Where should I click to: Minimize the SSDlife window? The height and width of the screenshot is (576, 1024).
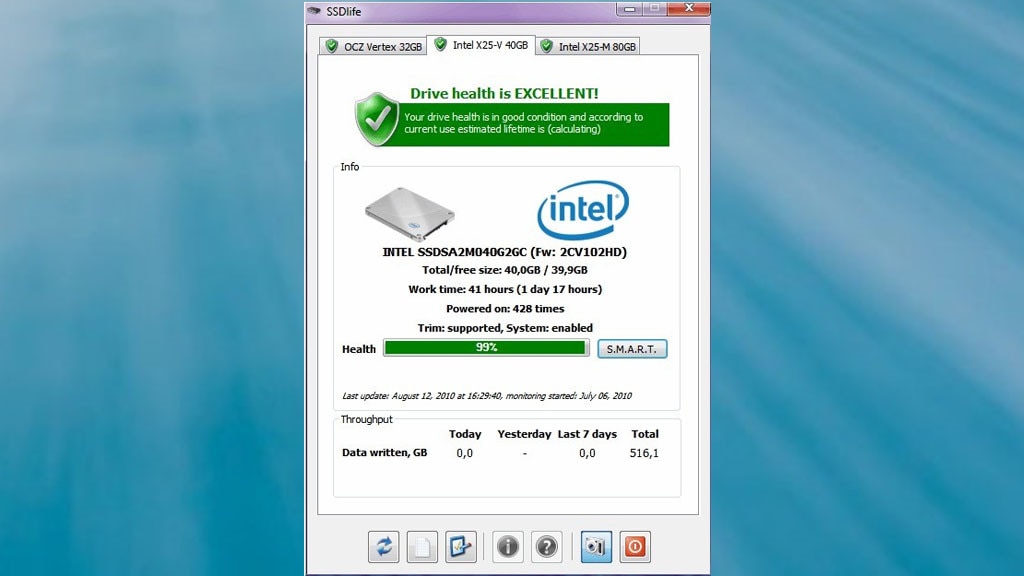630,8
